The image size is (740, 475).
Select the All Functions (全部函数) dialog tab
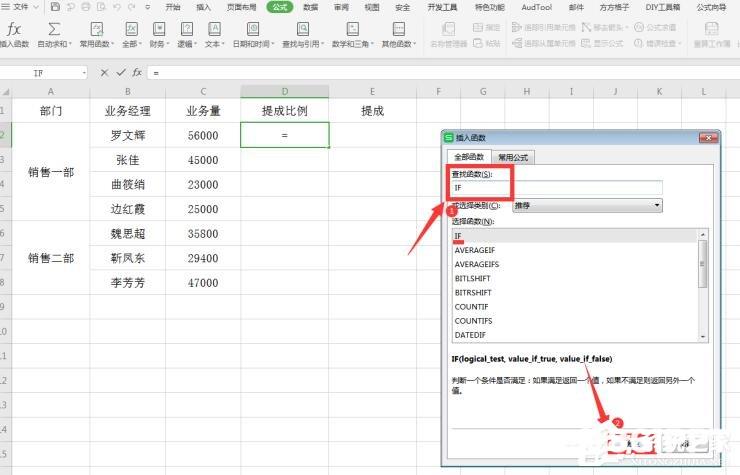click(469, 157)
